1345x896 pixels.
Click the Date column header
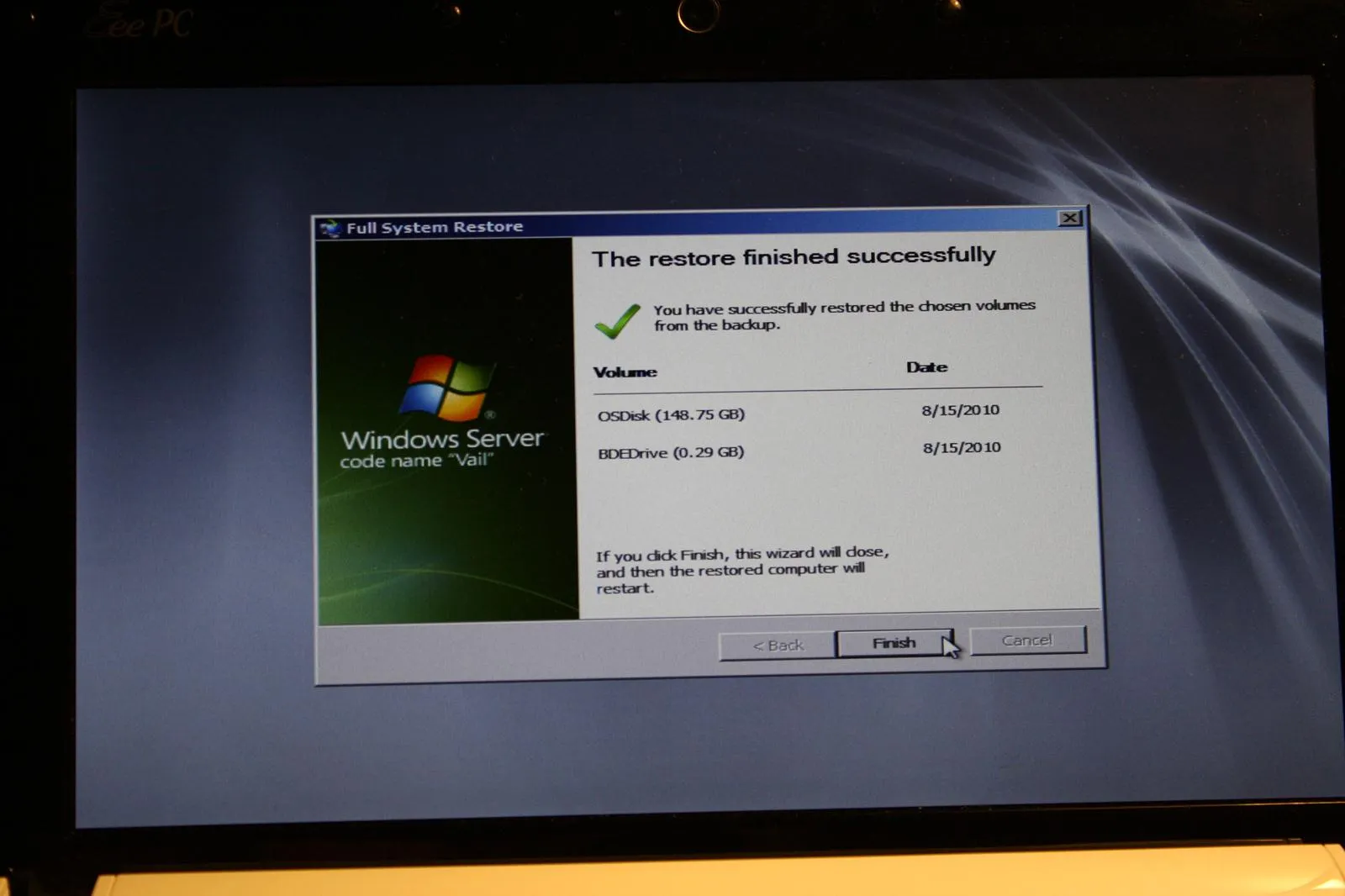[x=927, y=367]
